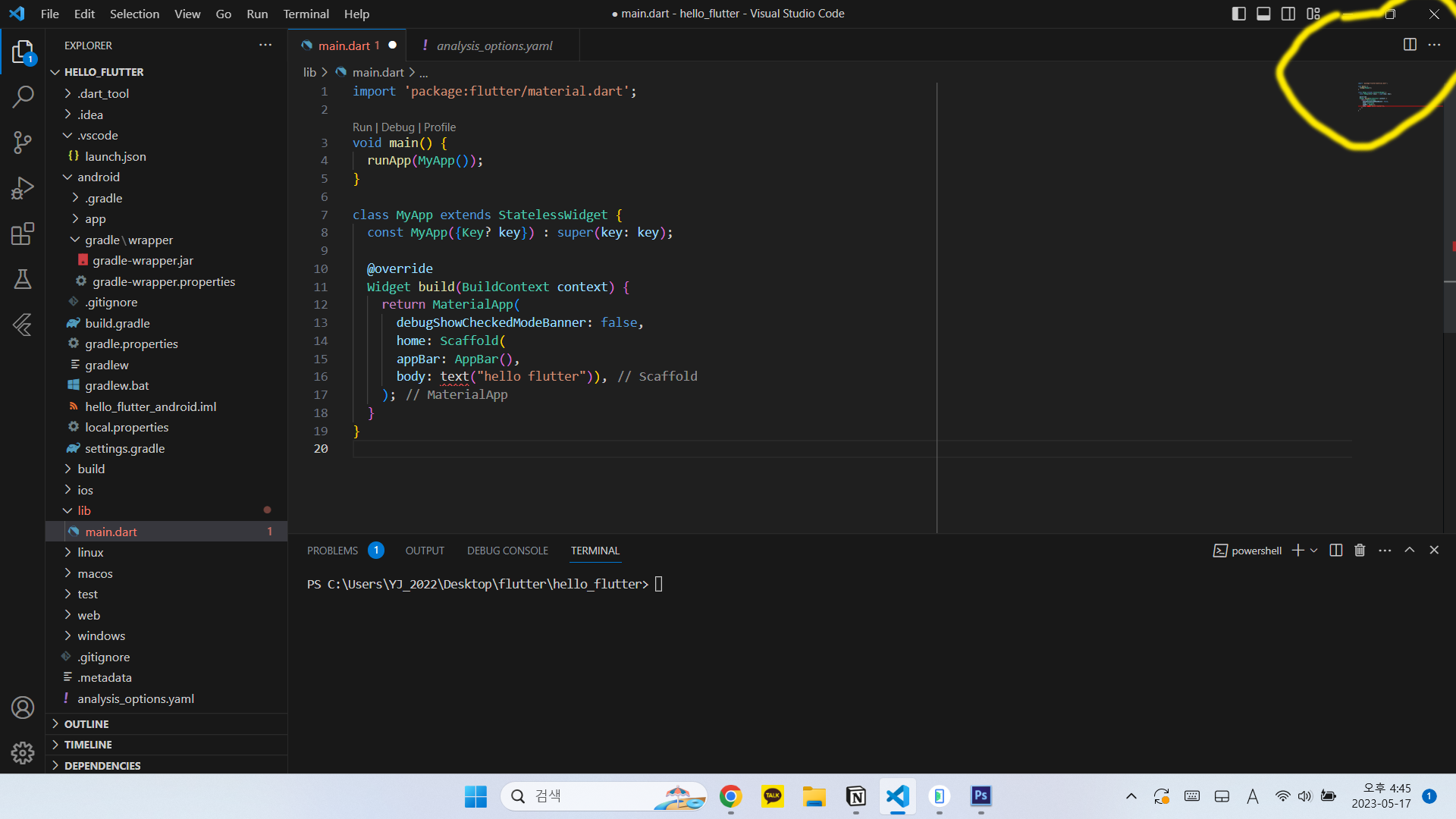Screen dimensions: 1456x819
Task: Open the Flutter sidebar view
Action: [x=23, y=325]
